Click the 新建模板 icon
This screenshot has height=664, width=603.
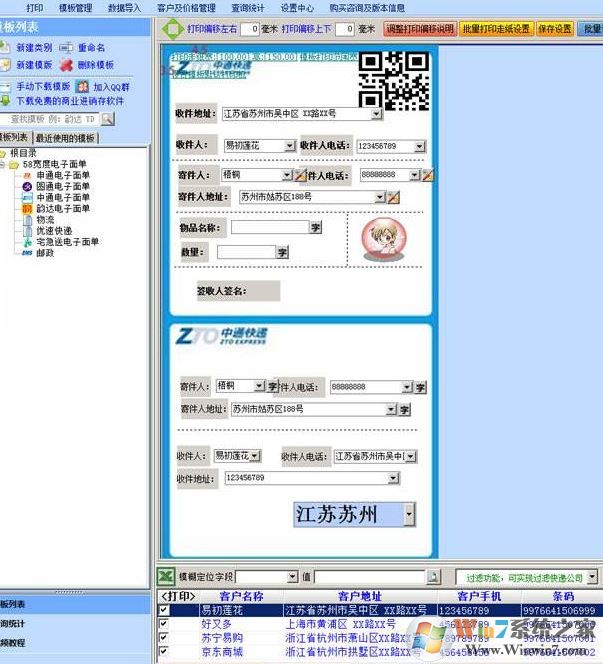(x=5, y=65)
